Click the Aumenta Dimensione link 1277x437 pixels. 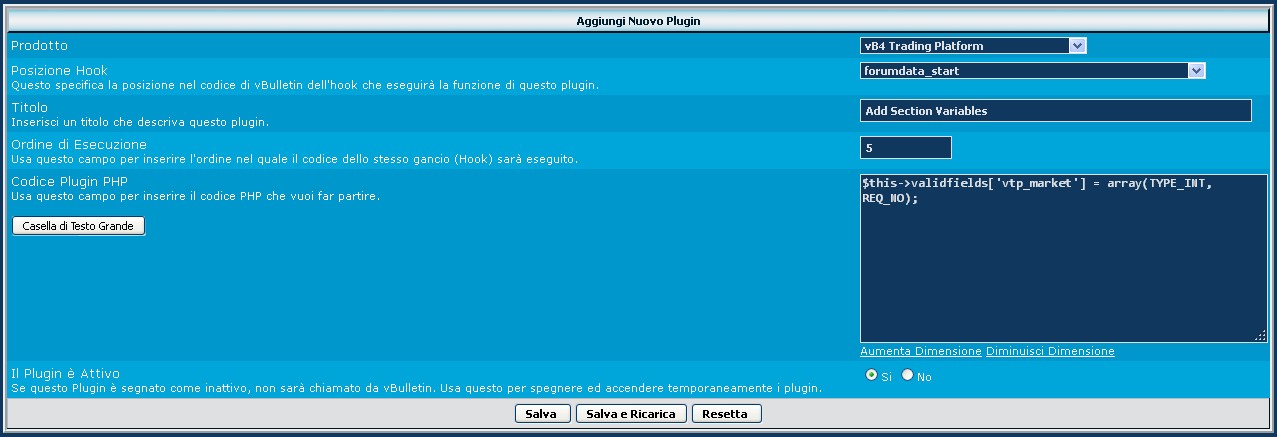point(920,352)
